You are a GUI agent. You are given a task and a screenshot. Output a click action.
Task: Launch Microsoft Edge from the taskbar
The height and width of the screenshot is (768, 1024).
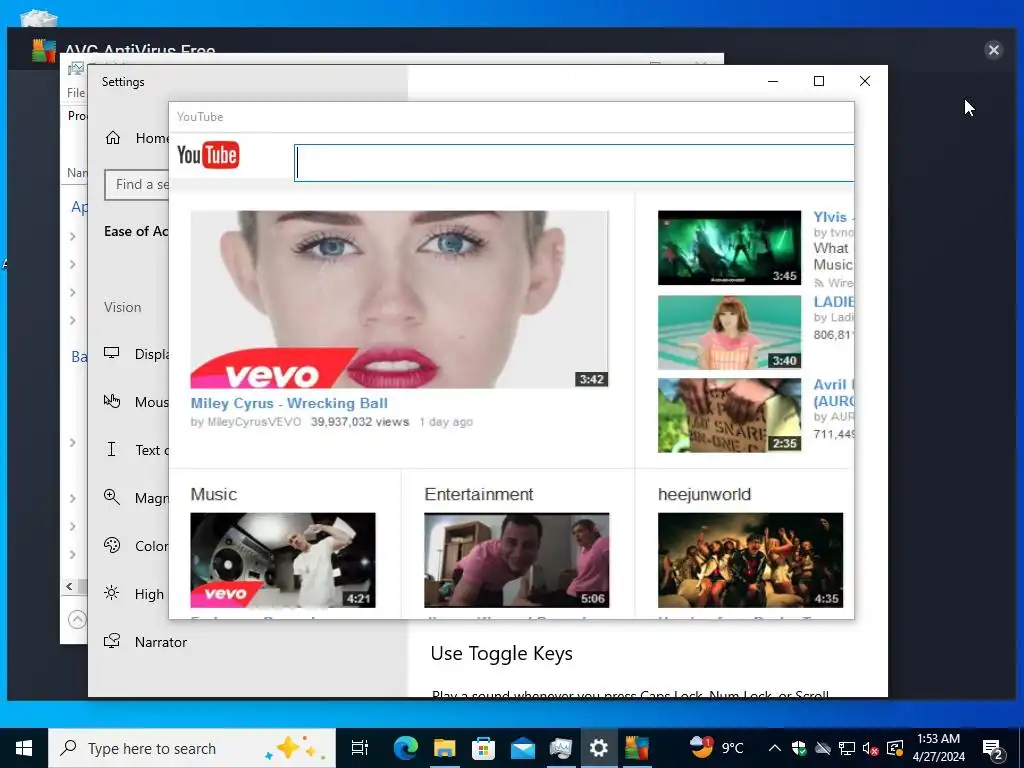coord(406,748)
